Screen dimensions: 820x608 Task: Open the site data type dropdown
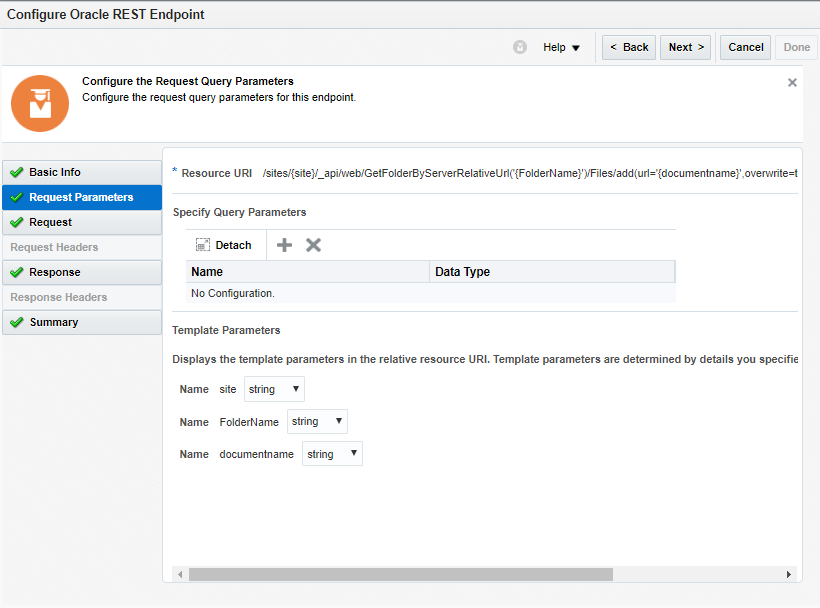pyautogui.click(x=274, y=389)
